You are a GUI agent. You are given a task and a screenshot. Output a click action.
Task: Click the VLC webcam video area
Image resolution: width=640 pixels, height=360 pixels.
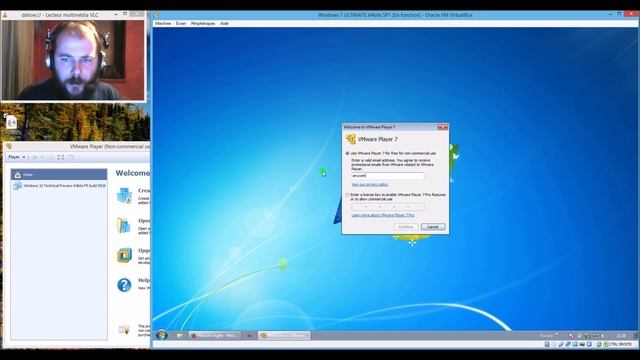(73, 60)
